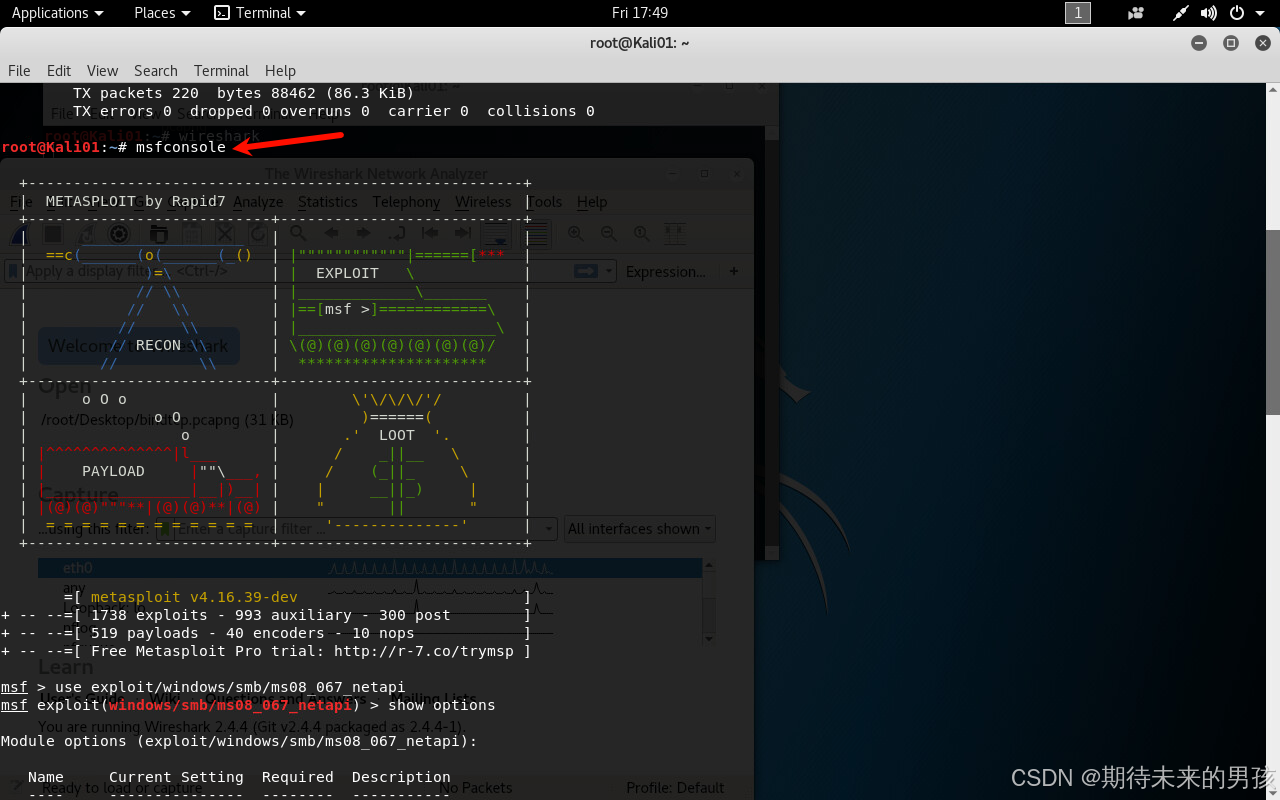Image resolution: width=1280 pixels, height=800 pixels.
Task: Open the Terminal menu in the menu bar
Action: pos(221,70)
